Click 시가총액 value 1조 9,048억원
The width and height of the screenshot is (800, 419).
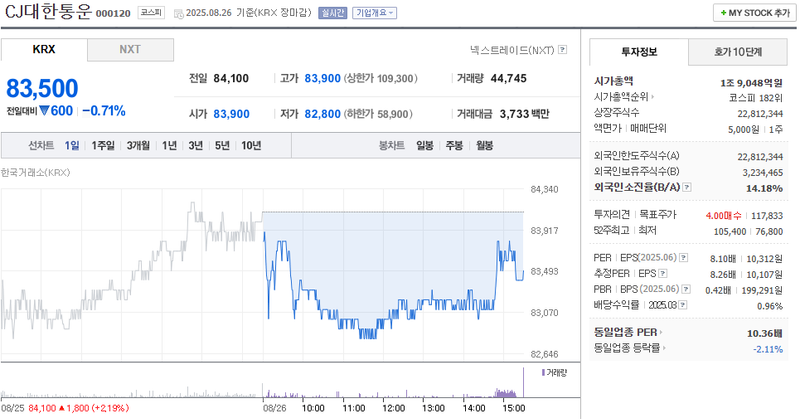(x=752, y=83)
